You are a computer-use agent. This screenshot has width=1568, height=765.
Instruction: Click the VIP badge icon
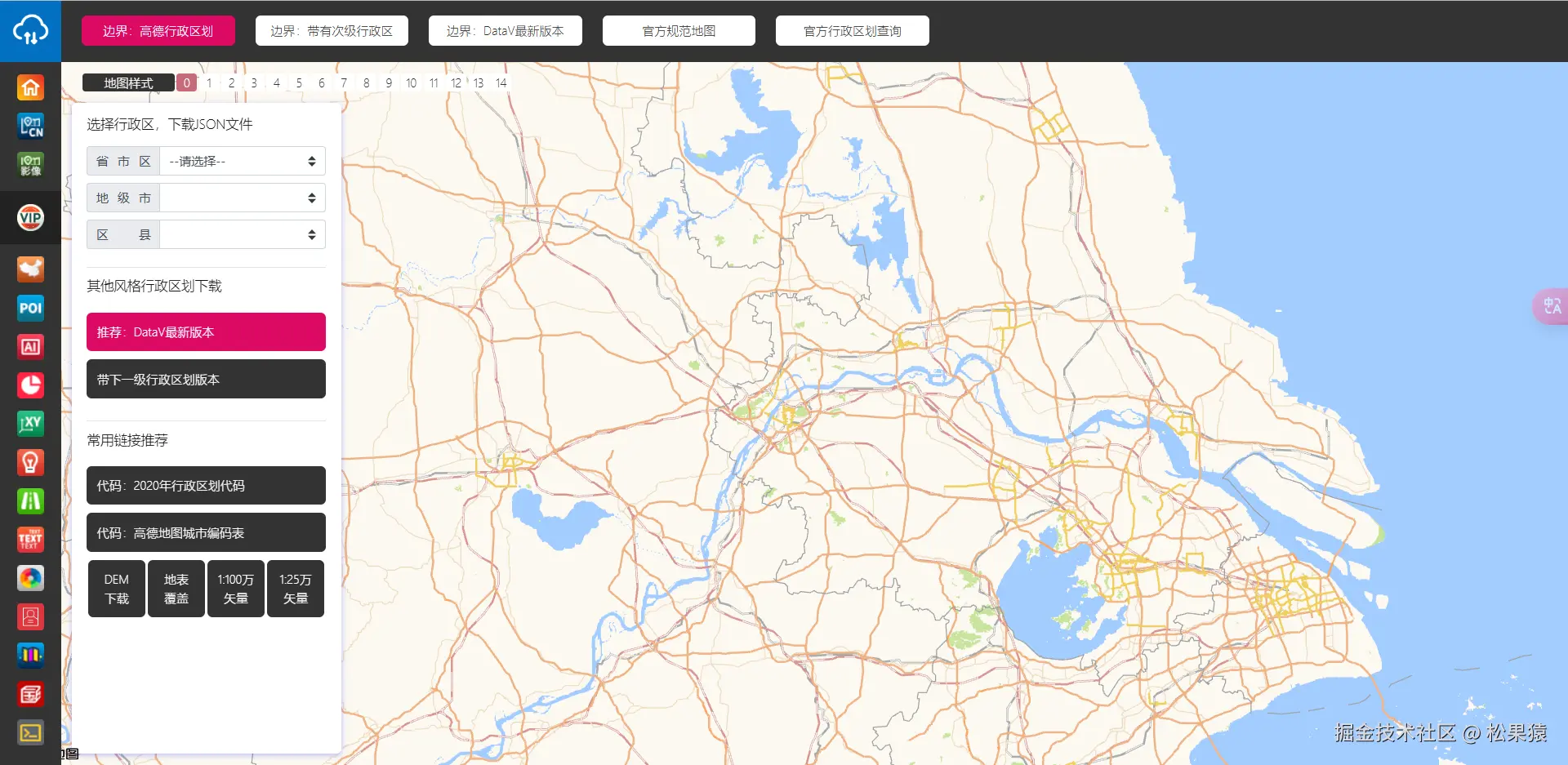pyautogui.click(x=30, y=217)
